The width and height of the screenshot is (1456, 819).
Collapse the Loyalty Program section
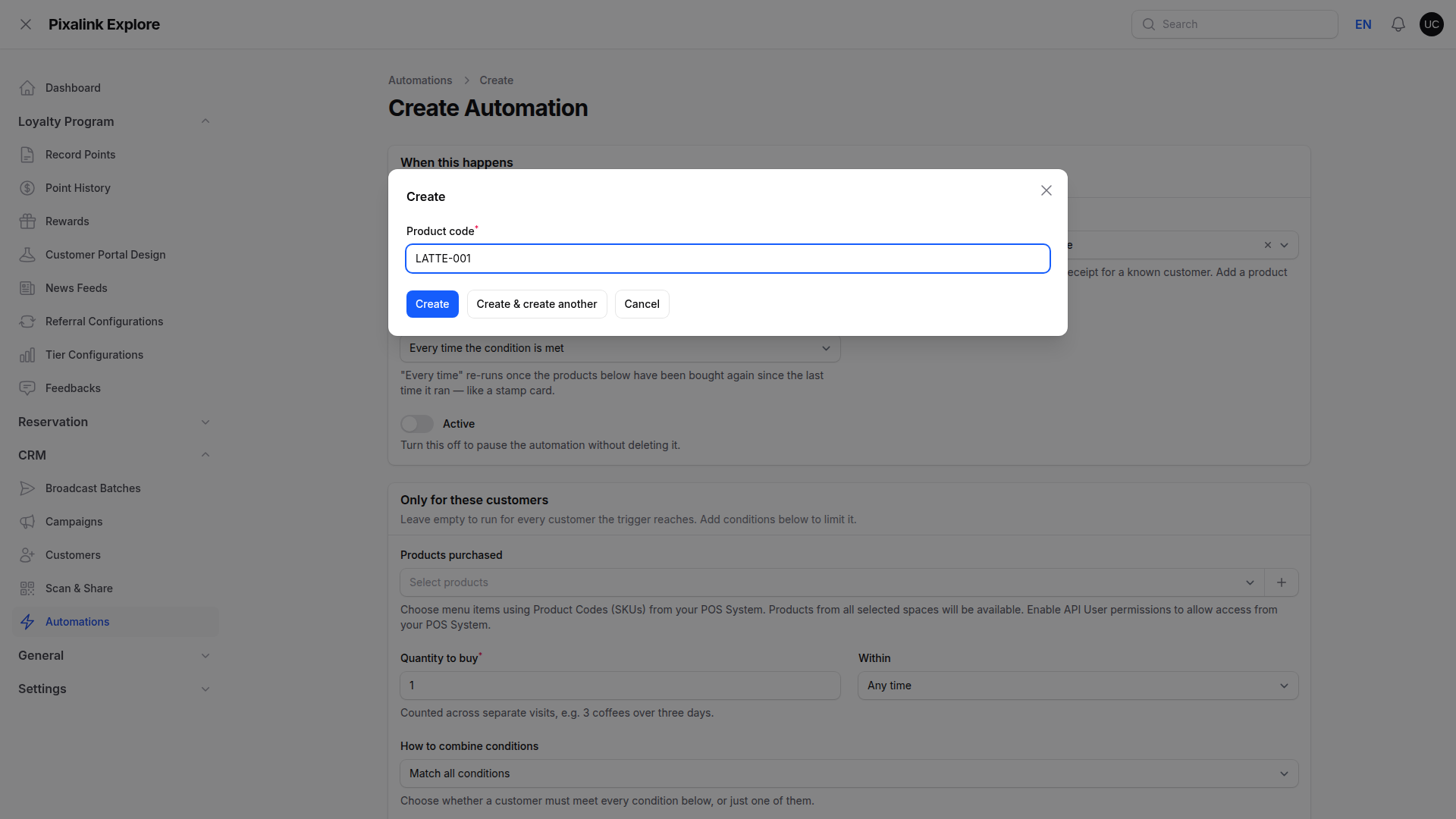(x=206, y=121)
